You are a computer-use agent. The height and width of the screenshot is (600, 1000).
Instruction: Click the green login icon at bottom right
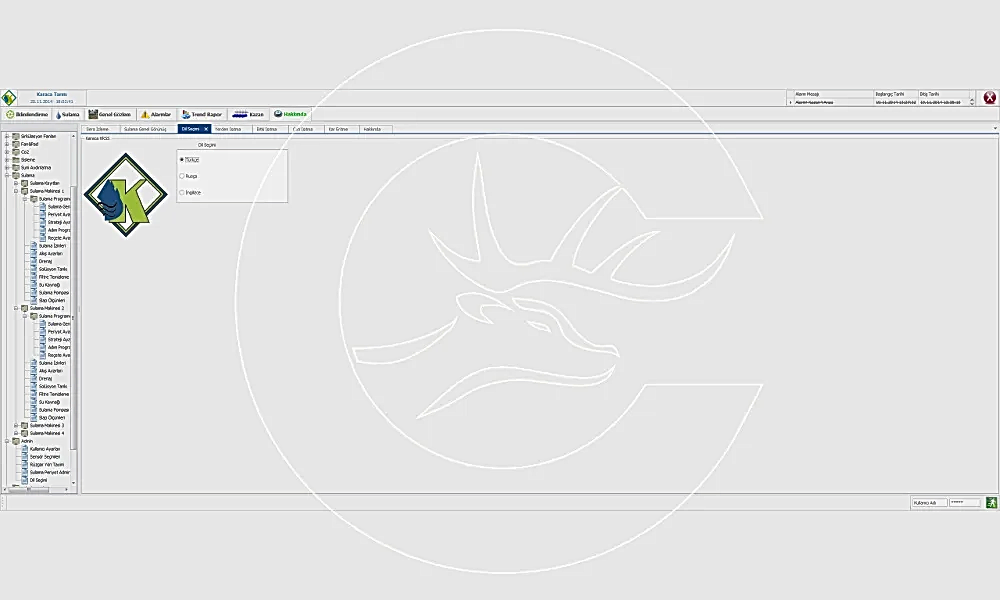[991, 503]
